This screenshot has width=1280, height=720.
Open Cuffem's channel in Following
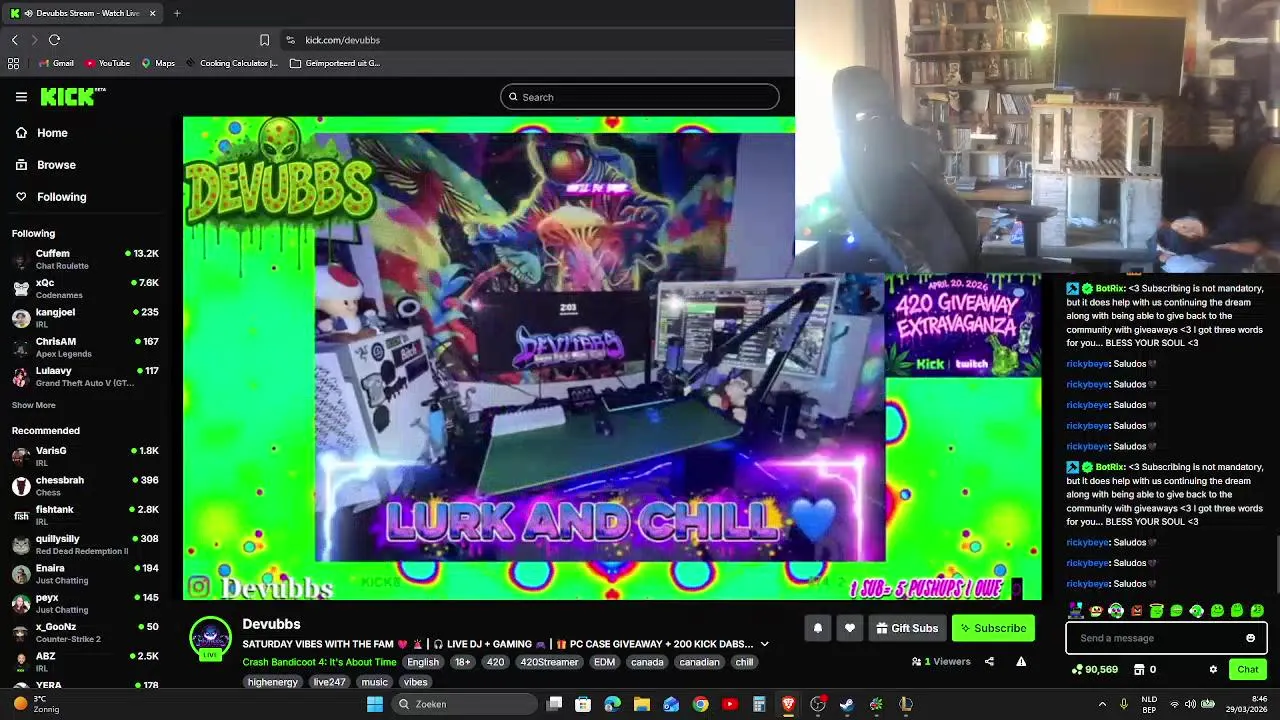pyautogui.click(x=85, y=259)
